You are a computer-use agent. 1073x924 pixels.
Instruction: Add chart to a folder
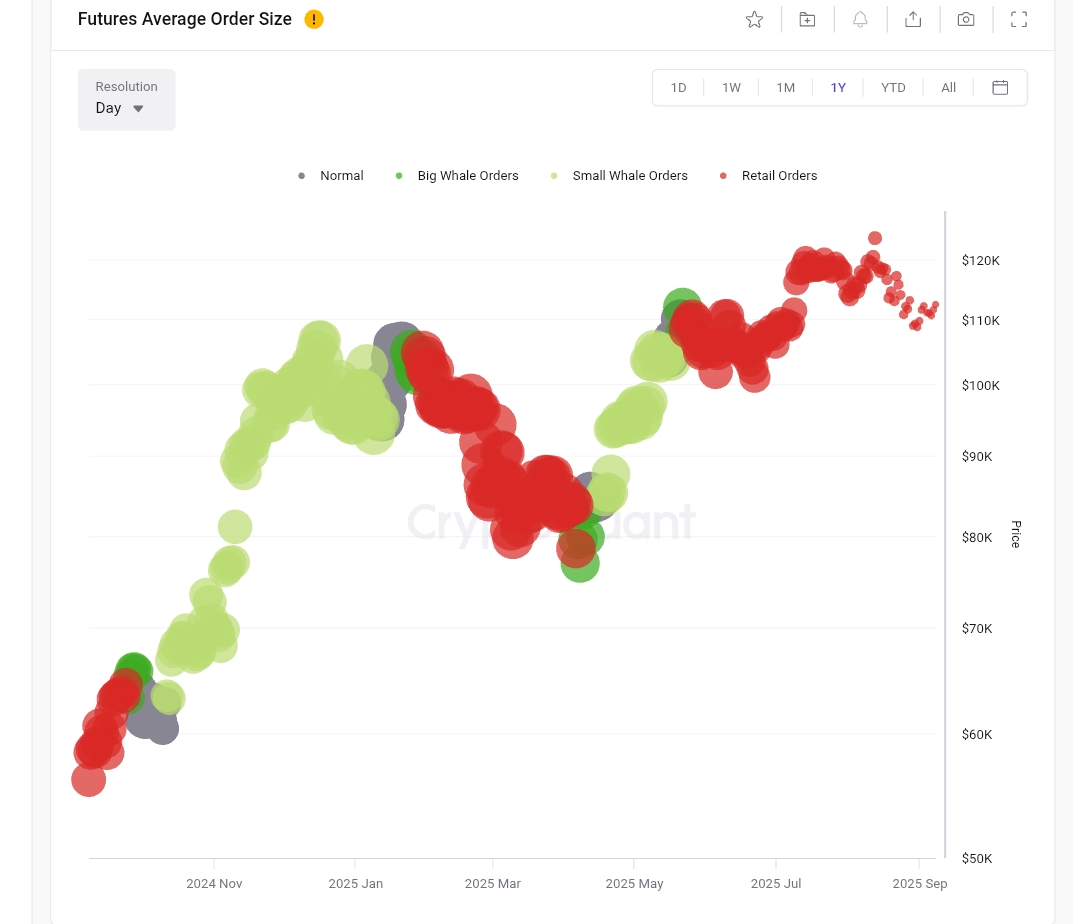(x=807, y=19)
